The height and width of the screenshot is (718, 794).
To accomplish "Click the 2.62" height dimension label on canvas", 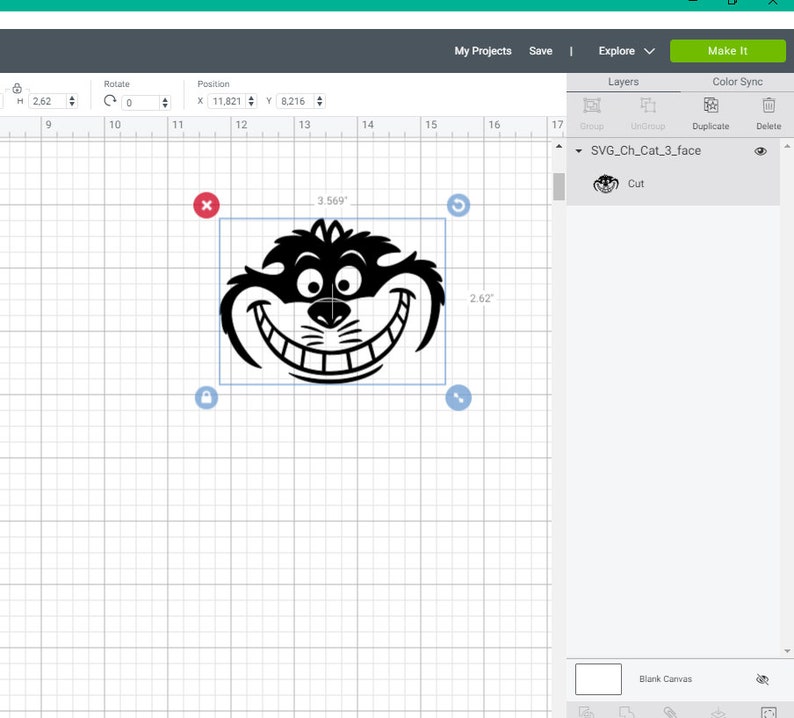I will [x=481, y=299].
